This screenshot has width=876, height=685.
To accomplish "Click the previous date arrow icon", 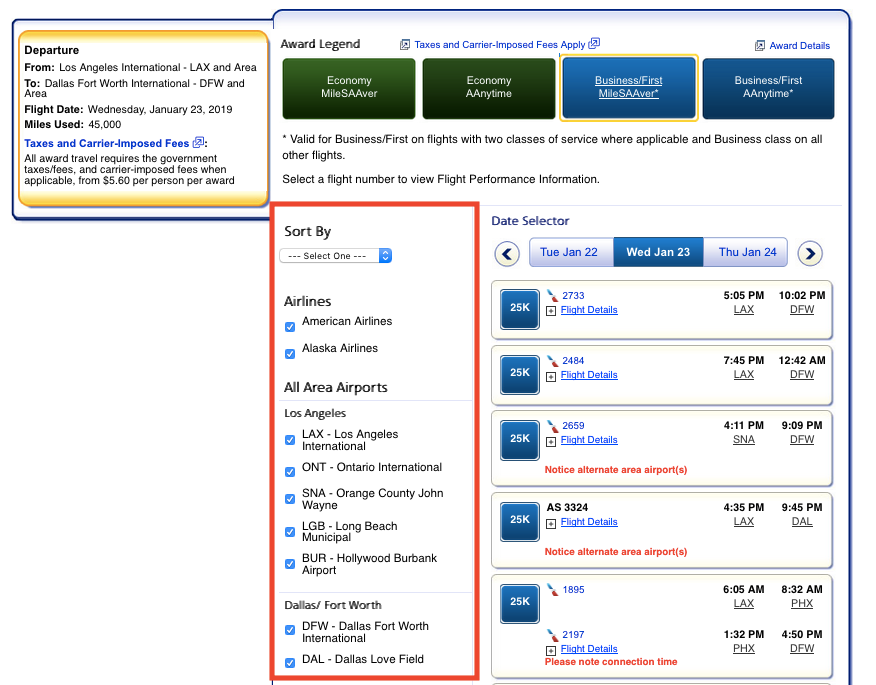I will [x=507, y=254].
